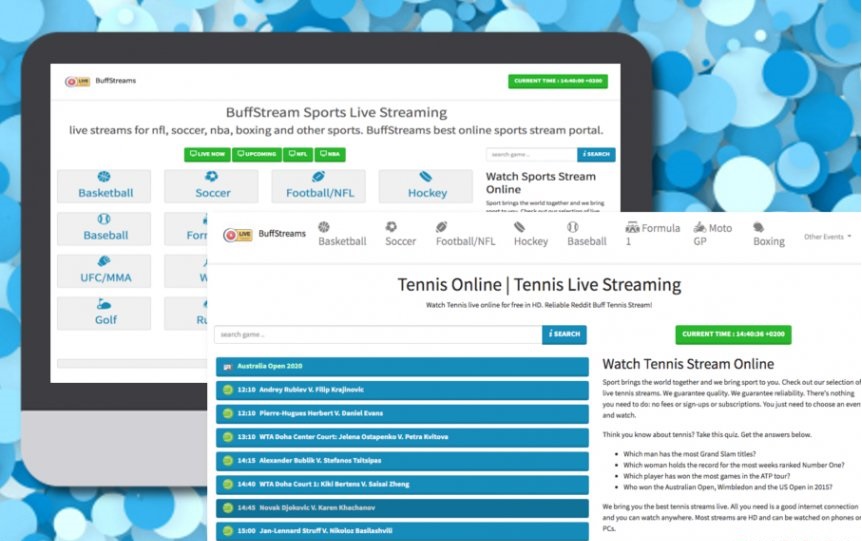Open the UPCOMING green button
This screenshot has height=541, width=862.
coord(257,154)
